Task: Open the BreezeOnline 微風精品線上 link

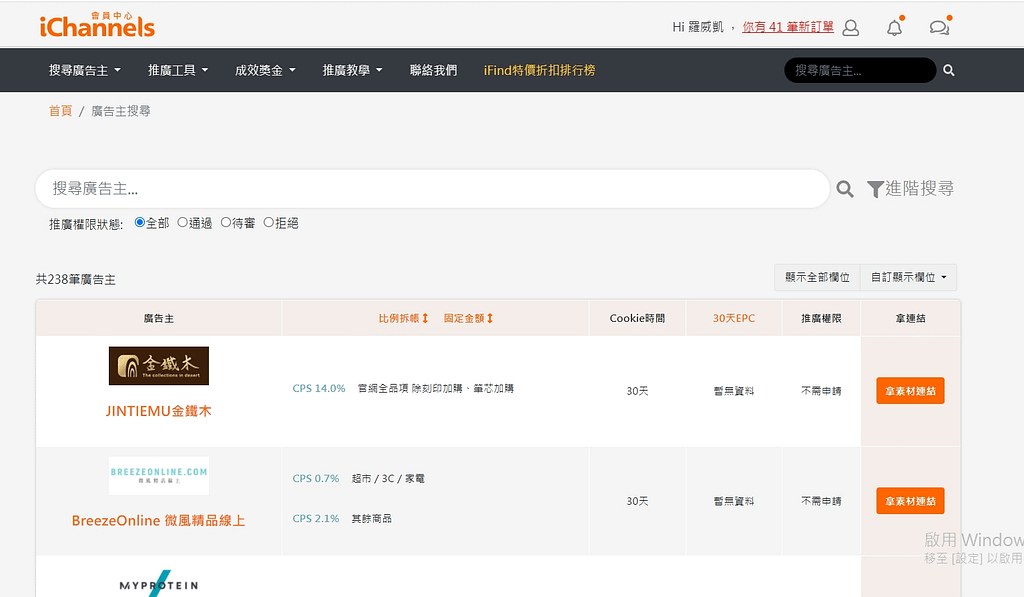Action: [159, 521]
